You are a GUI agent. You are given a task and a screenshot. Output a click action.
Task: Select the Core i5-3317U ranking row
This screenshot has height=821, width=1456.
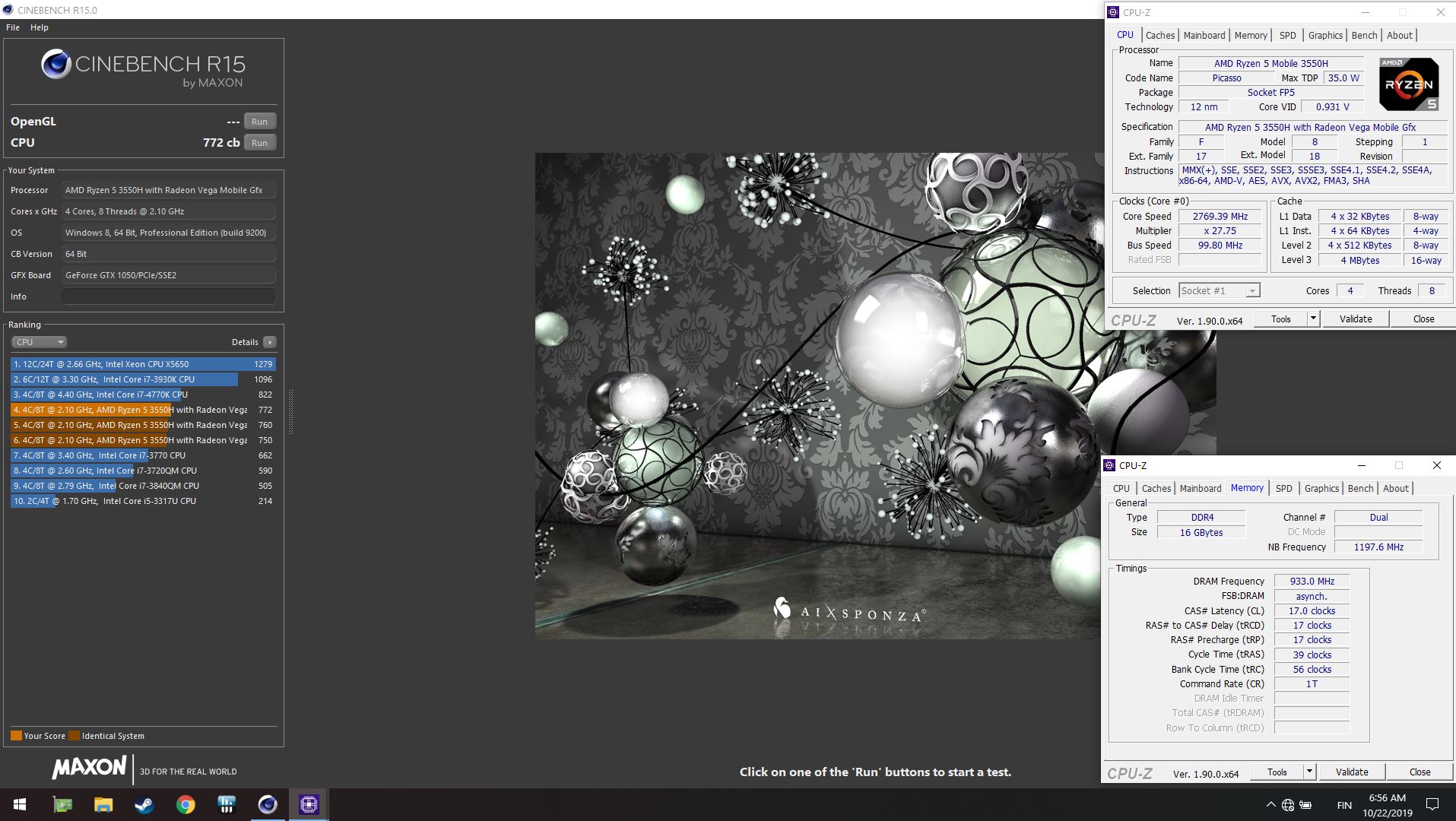tap(143, 501)
